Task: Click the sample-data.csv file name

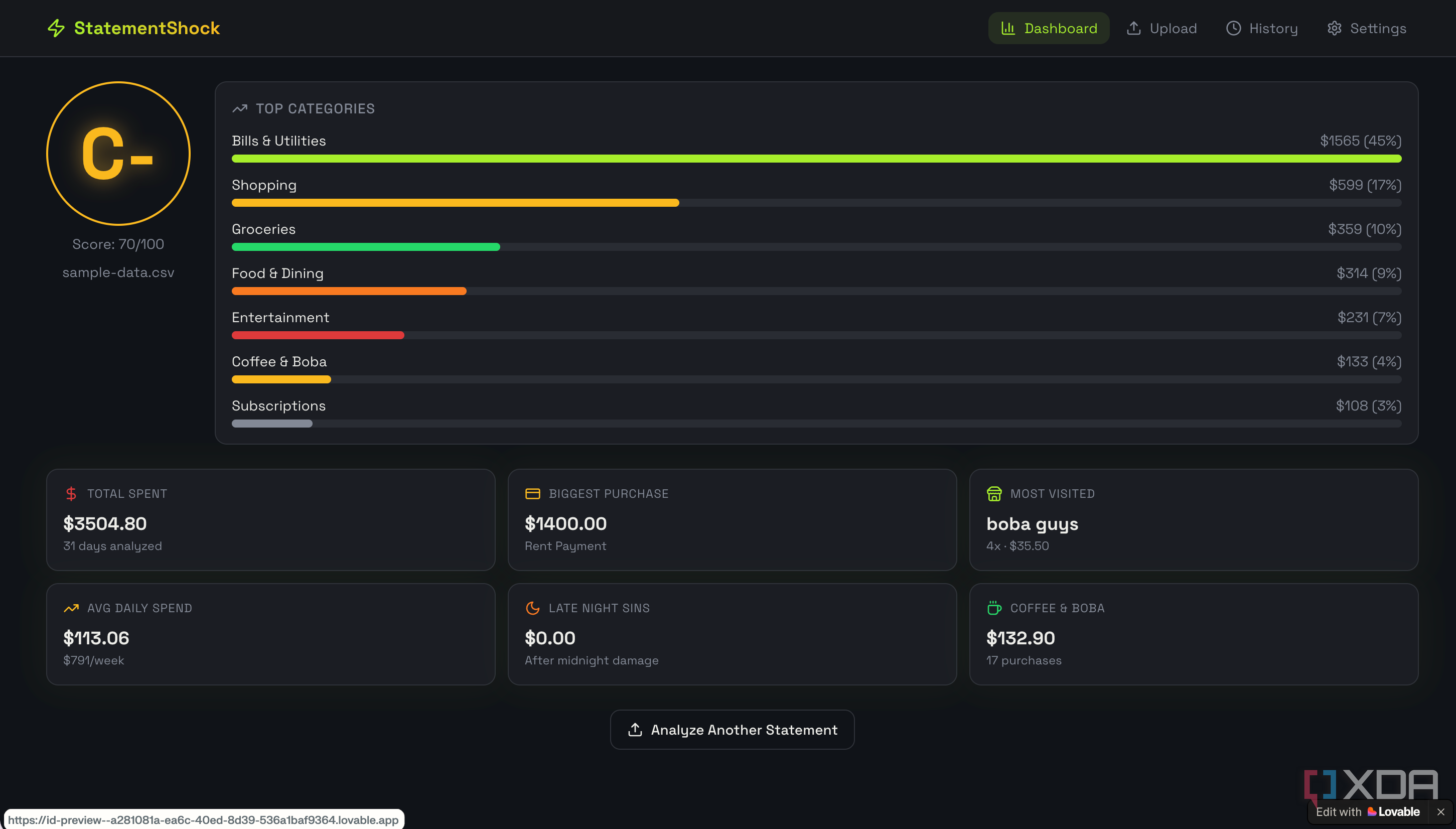Action: [118, 272]
